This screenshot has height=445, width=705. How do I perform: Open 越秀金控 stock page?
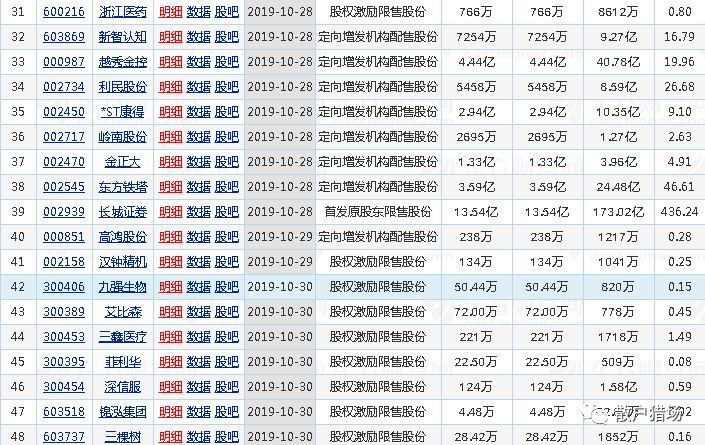coord(122,62)
